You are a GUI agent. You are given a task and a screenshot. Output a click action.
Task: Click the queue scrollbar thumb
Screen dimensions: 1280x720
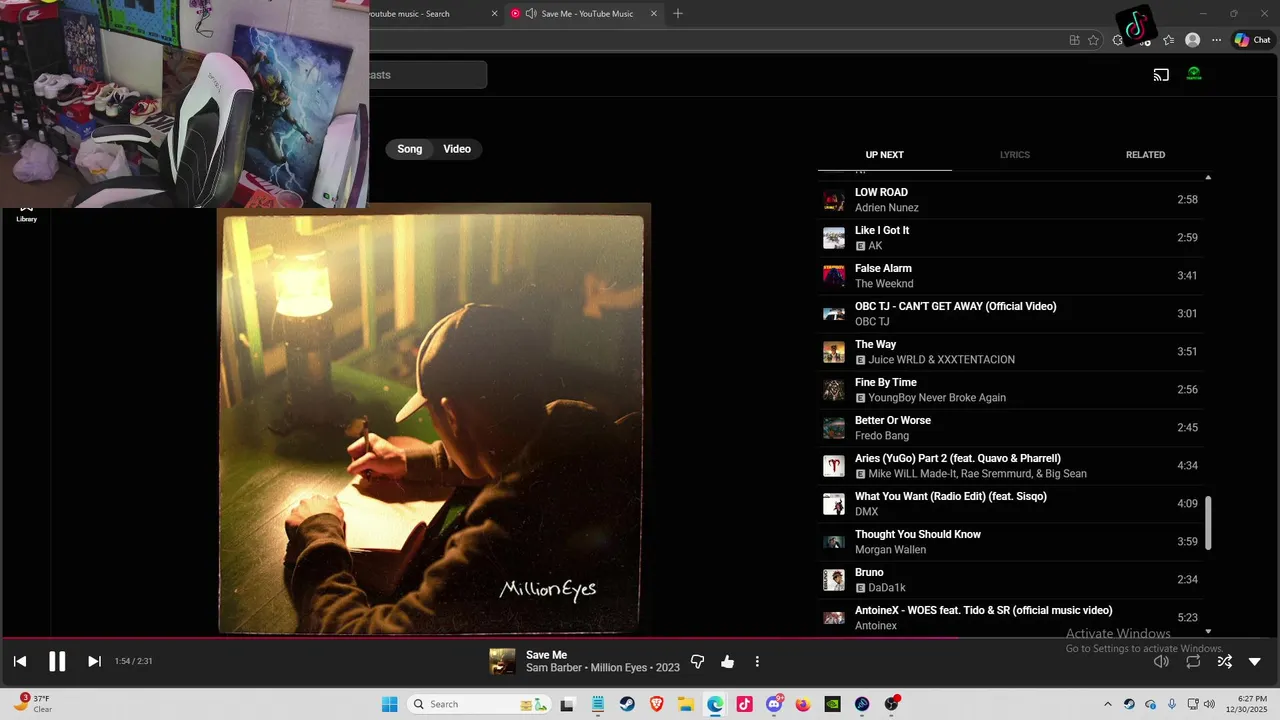[1208, 522]
